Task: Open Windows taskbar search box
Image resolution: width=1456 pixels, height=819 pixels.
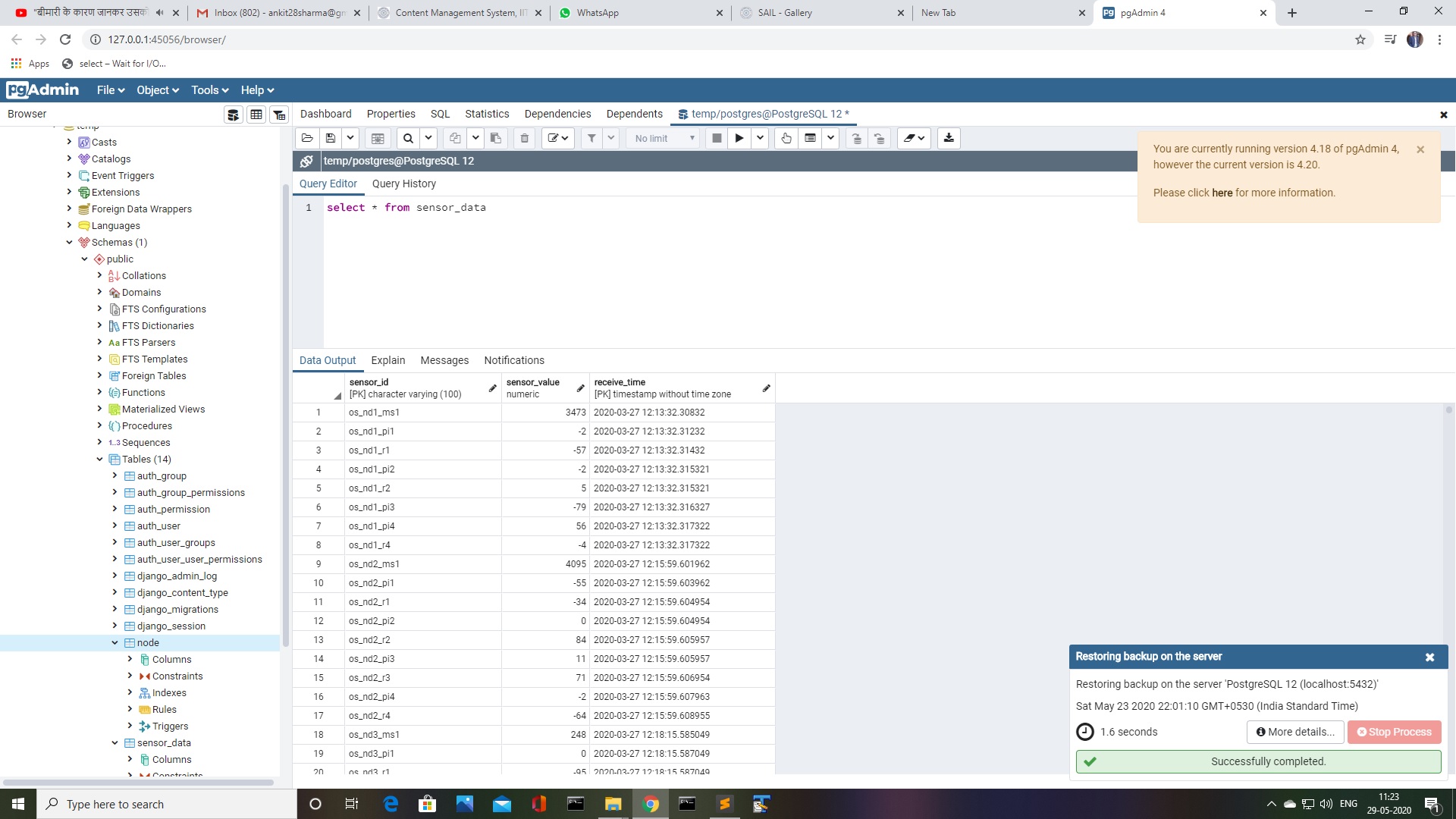Action: (167, 804)
